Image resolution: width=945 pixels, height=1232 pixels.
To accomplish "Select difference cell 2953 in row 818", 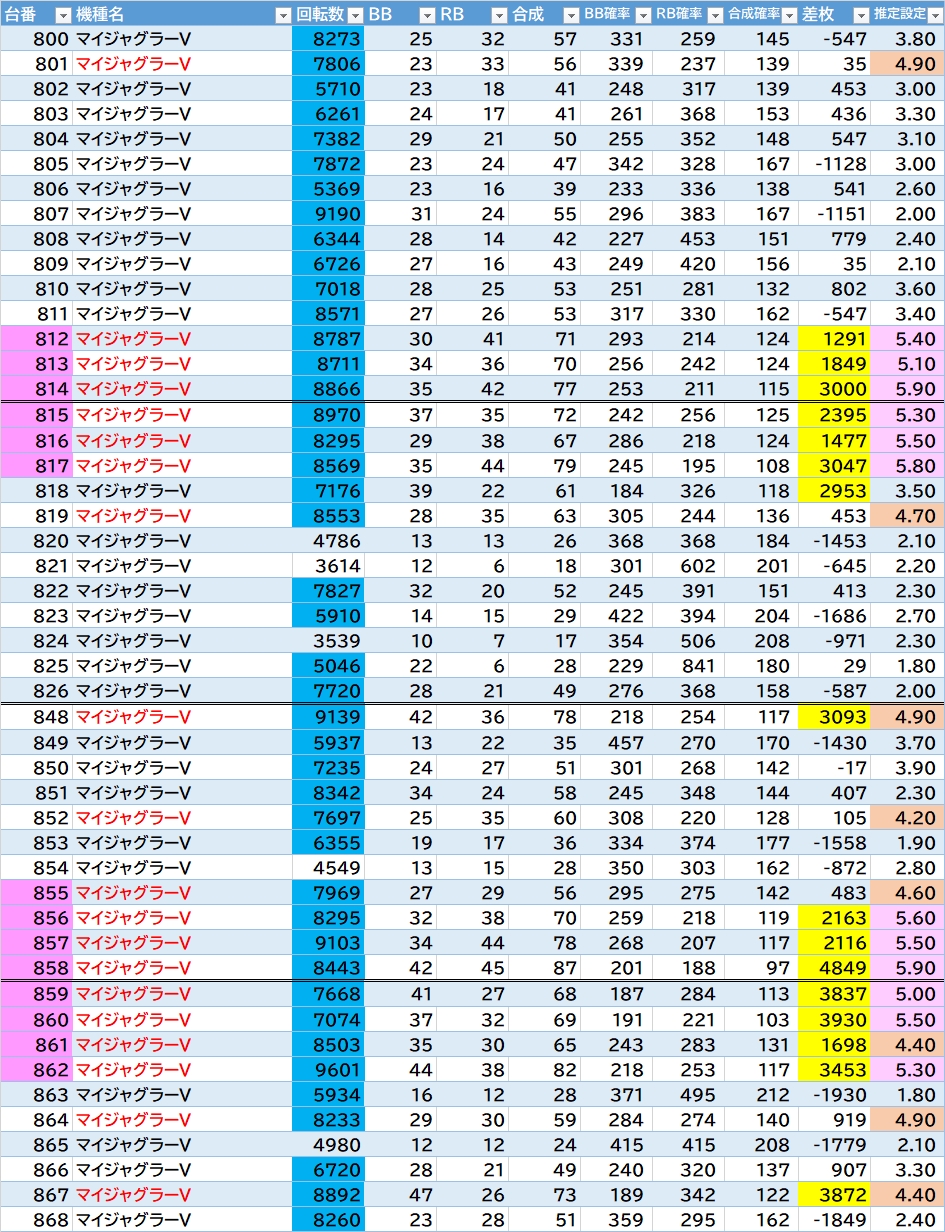I will point(834,491).
